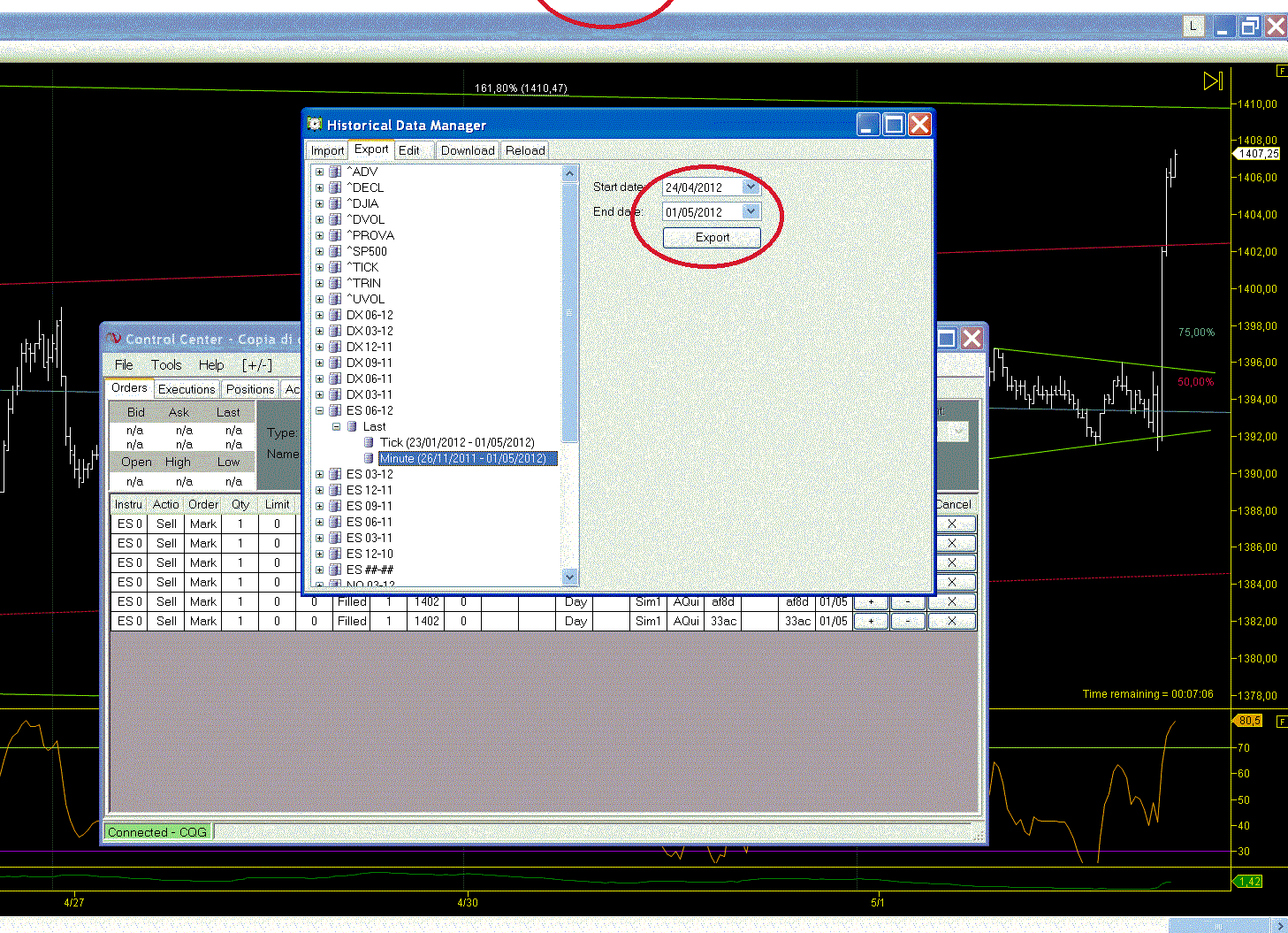Switch to the Positions tab in Control Center

click(250, 389)
